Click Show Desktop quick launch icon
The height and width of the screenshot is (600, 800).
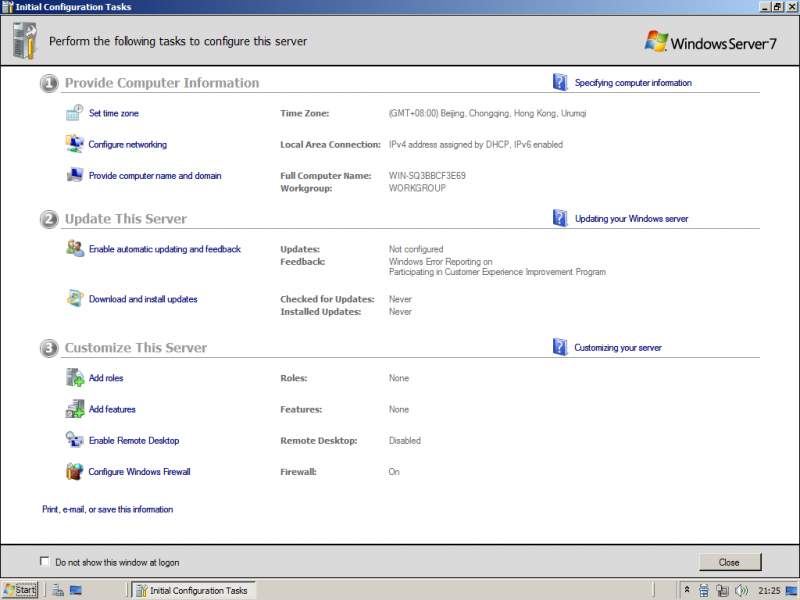tap(76, 590)
